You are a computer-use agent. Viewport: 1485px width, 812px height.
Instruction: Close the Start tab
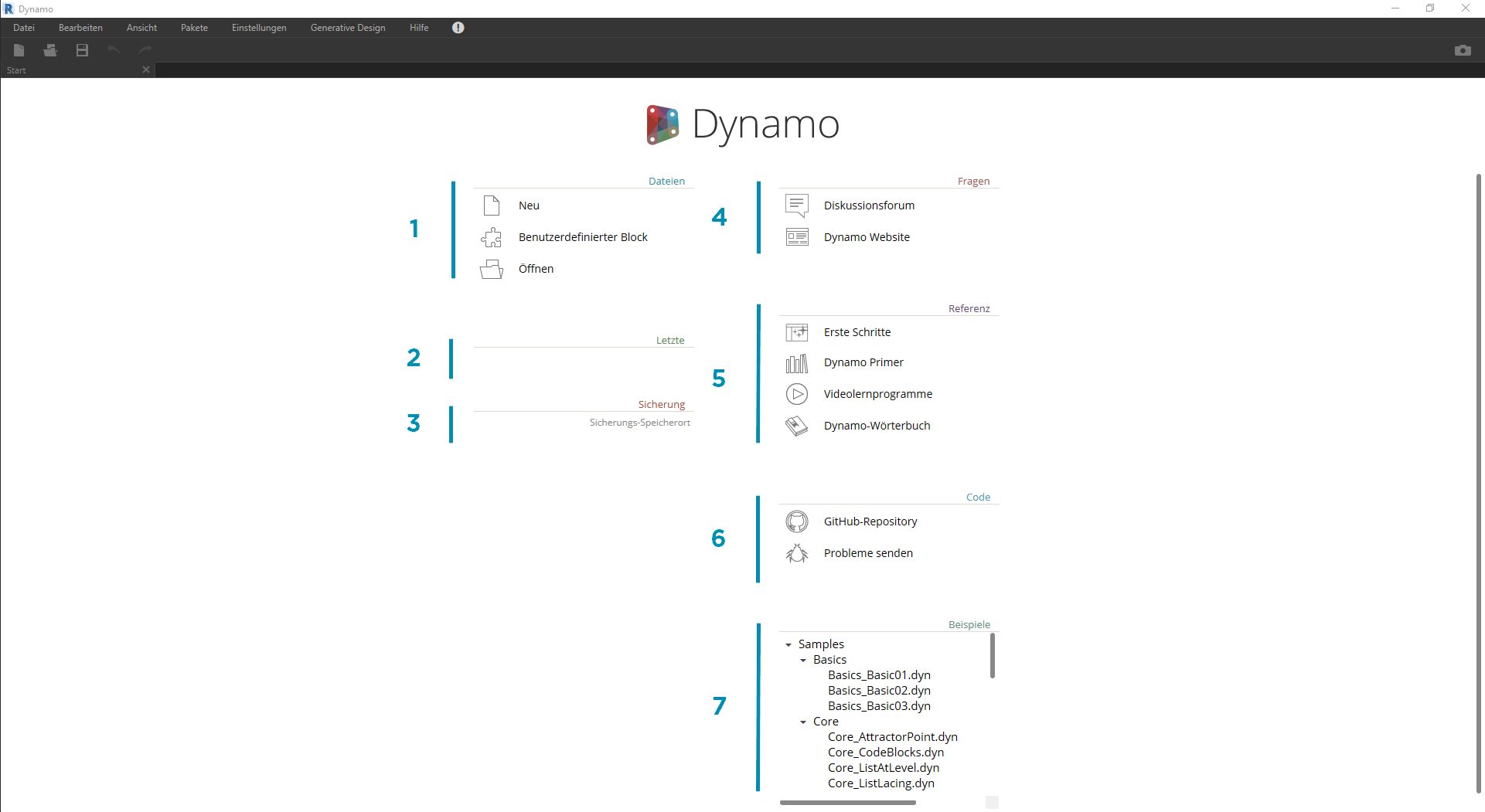[x=146, y=70]
